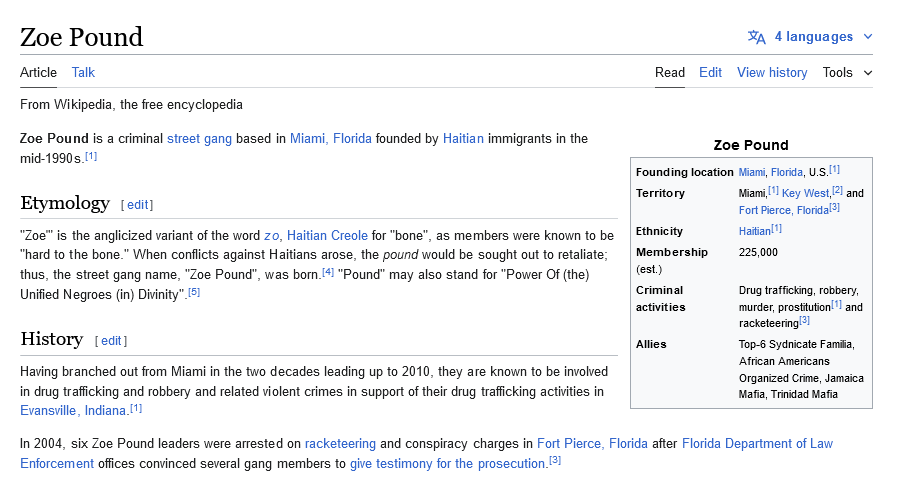The image size is (903, 496).
Task: Click the infobox title Zoe Pound
Action: pos(751,145)
